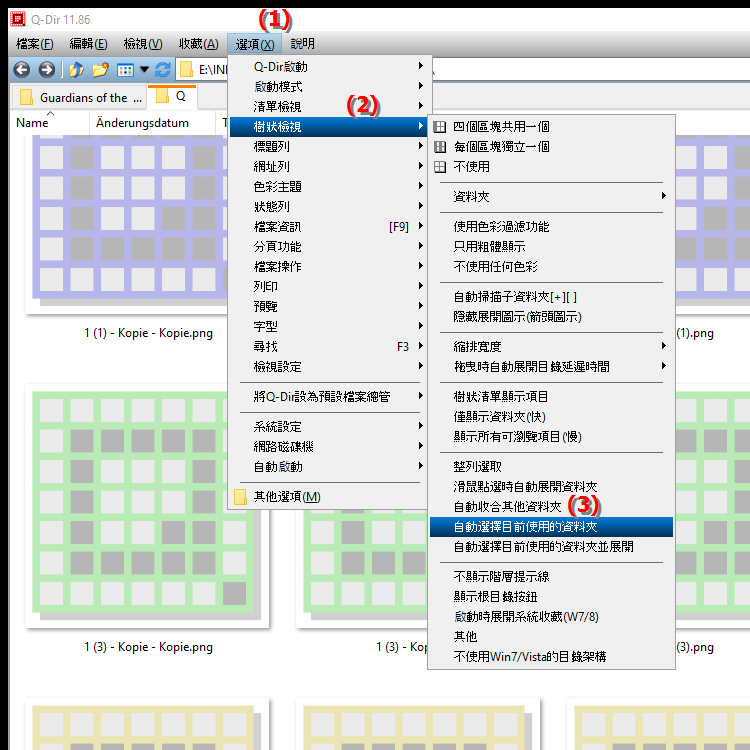Open the 選項(X) menu

coord(254,44)
